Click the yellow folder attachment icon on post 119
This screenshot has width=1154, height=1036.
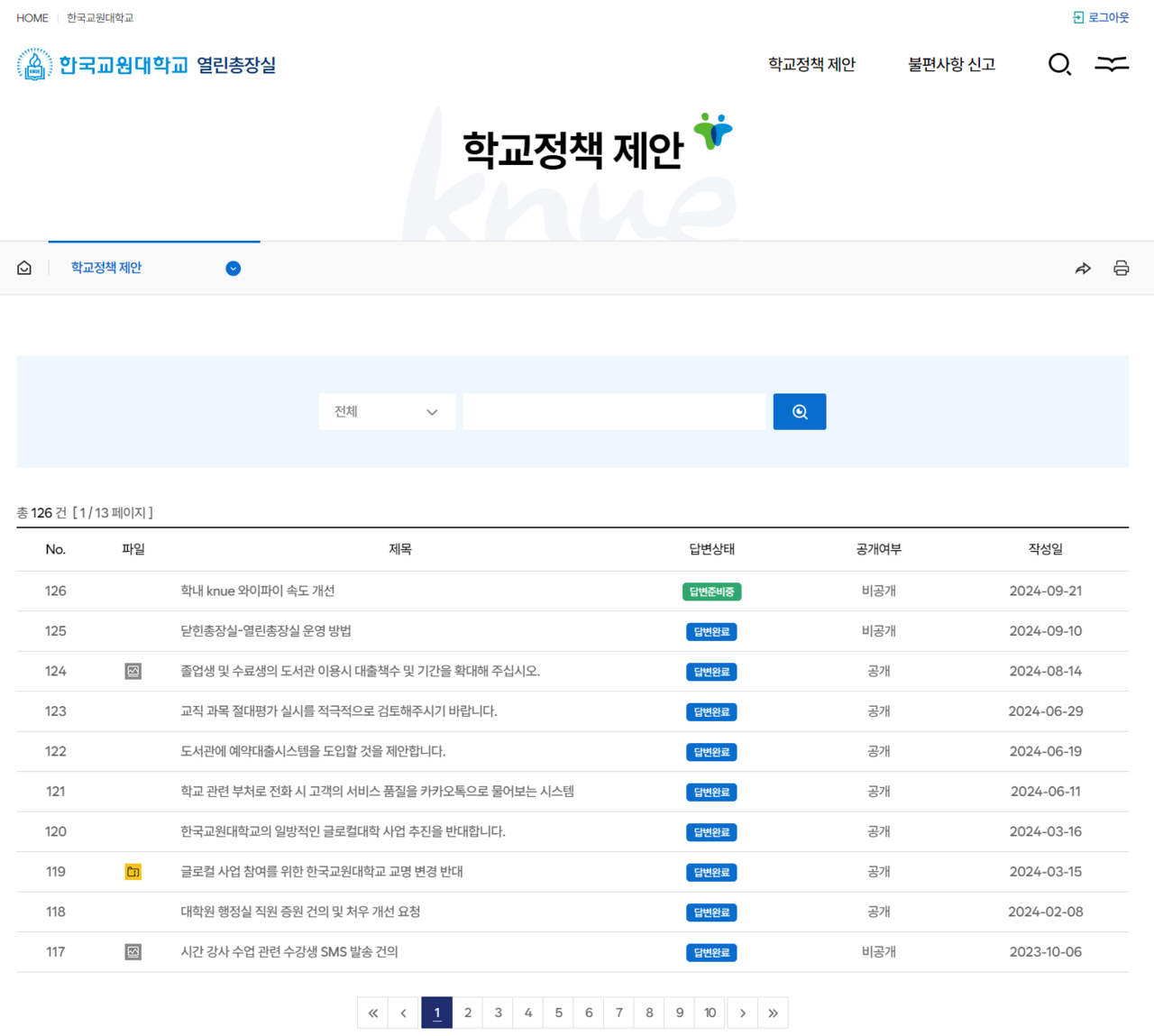tap(133, 871)
